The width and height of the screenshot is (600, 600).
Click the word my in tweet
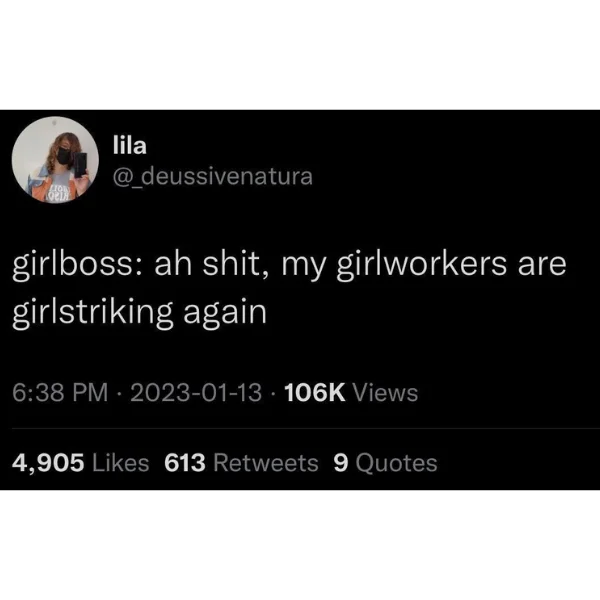click(303, 268)
